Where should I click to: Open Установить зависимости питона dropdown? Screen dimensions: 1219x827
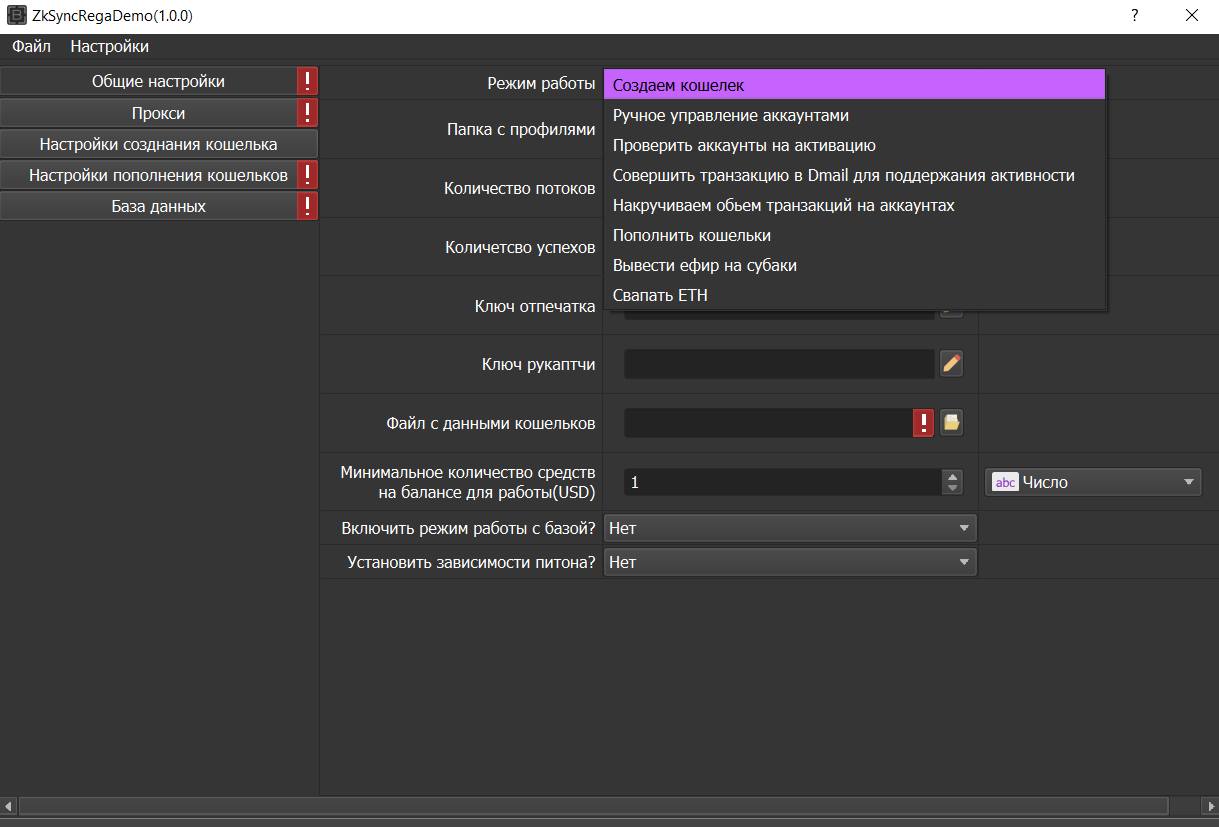[x=790, y=562]
